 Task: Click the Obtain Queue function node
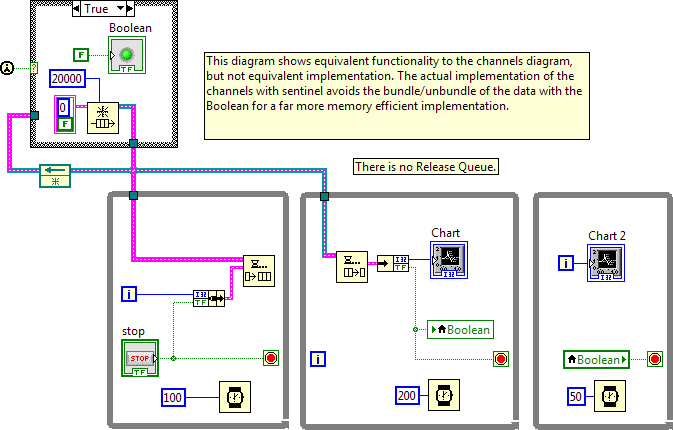[x=103, y=118]
